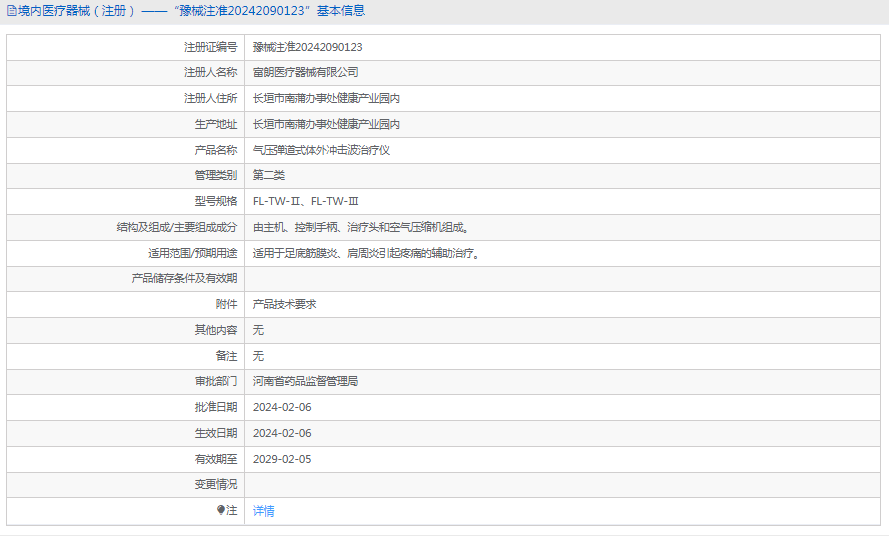Click the 适用范围/预期用途 label
The image size is (889, 536).
pyautogui.click(x=193, y=254)
